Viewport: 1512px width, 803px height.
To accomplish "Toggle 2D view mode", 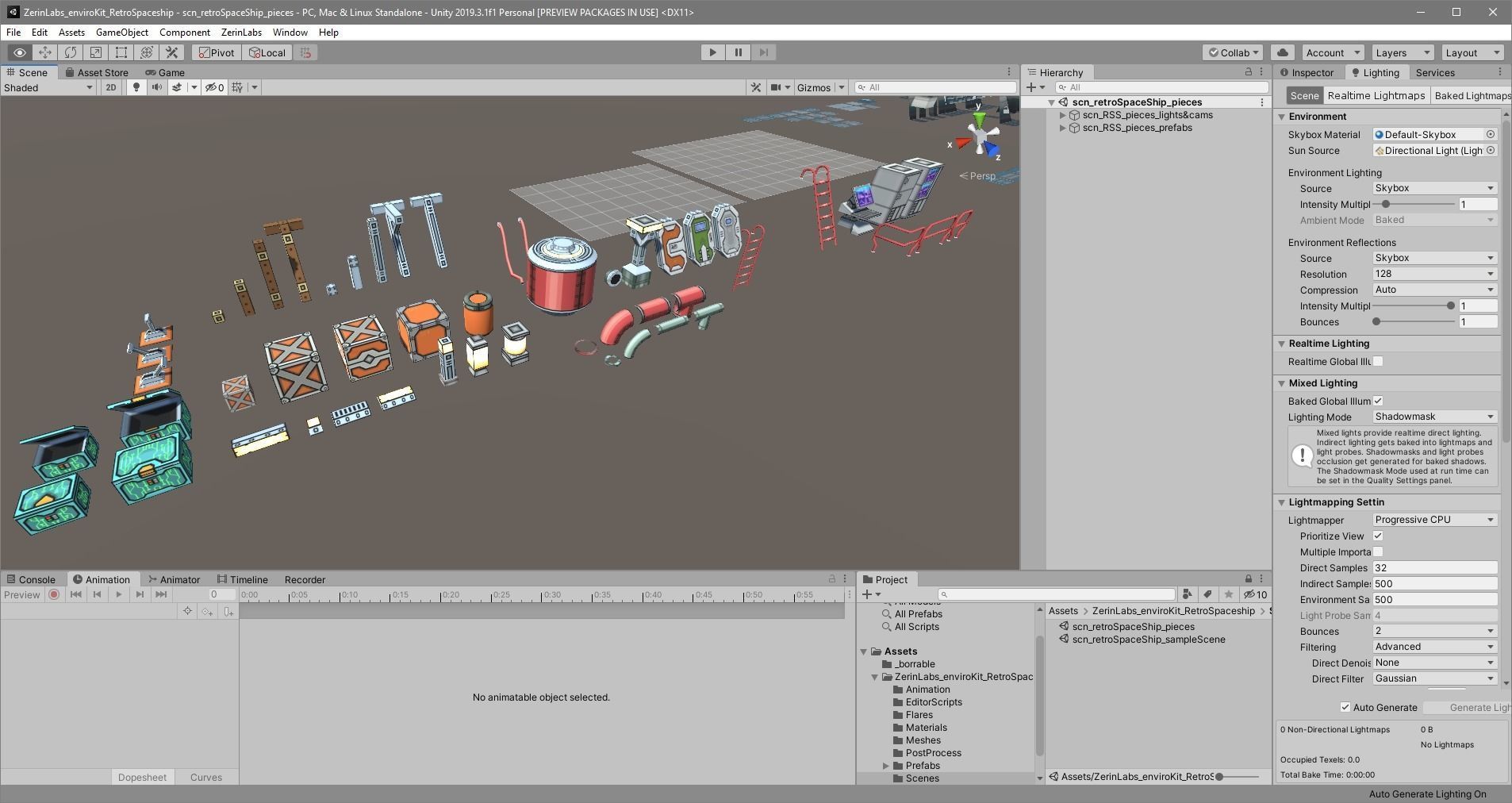I will [x=111, y=87].
